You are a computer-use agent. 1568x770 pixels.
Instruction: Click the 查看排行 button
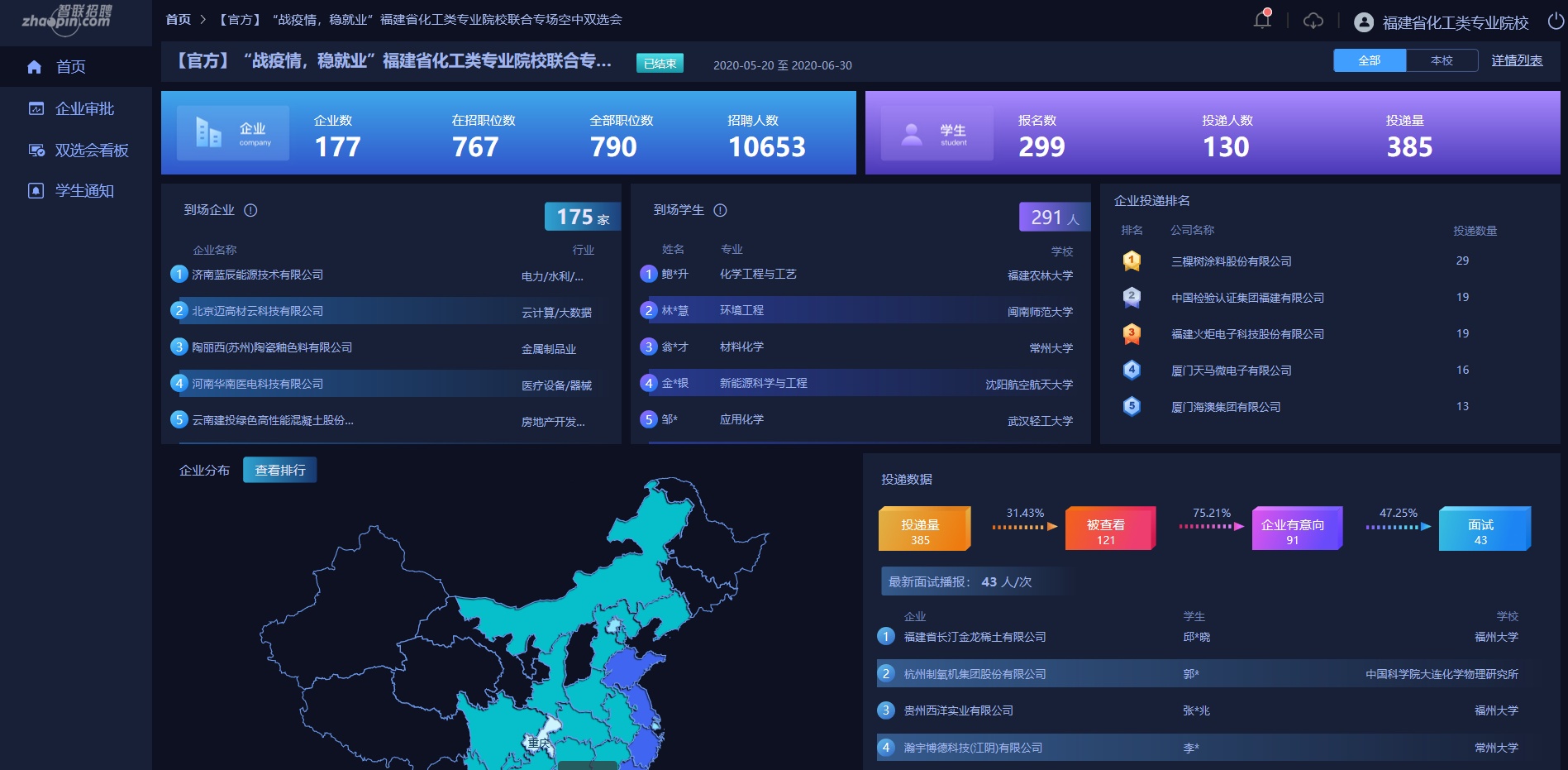279,470
